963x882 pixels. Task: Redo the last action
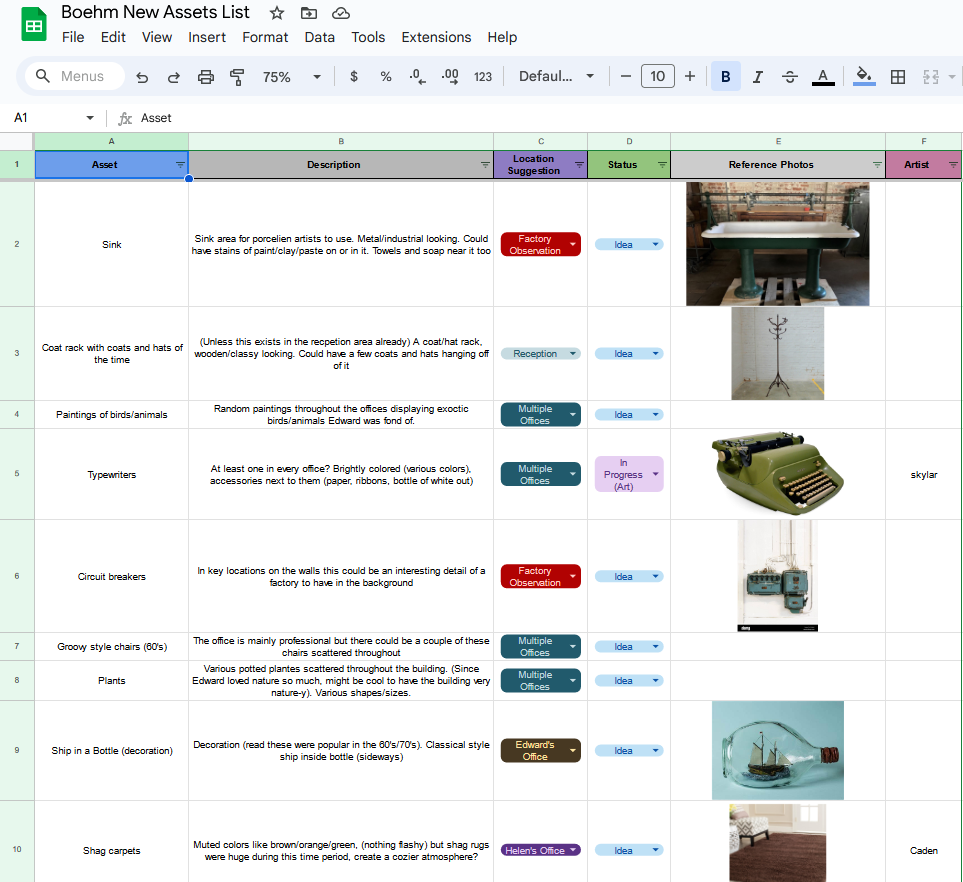click(174, 77)
